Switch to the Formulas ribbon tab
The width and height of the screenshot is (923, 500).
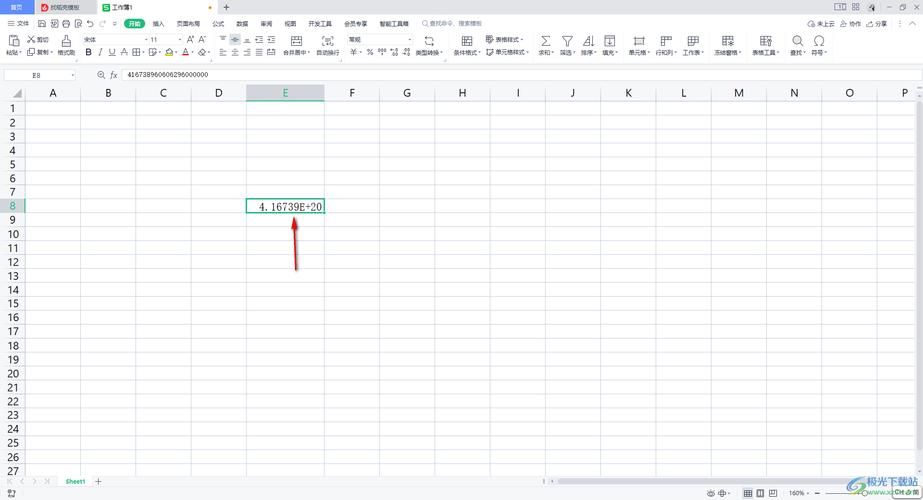[x=218, y=24]
